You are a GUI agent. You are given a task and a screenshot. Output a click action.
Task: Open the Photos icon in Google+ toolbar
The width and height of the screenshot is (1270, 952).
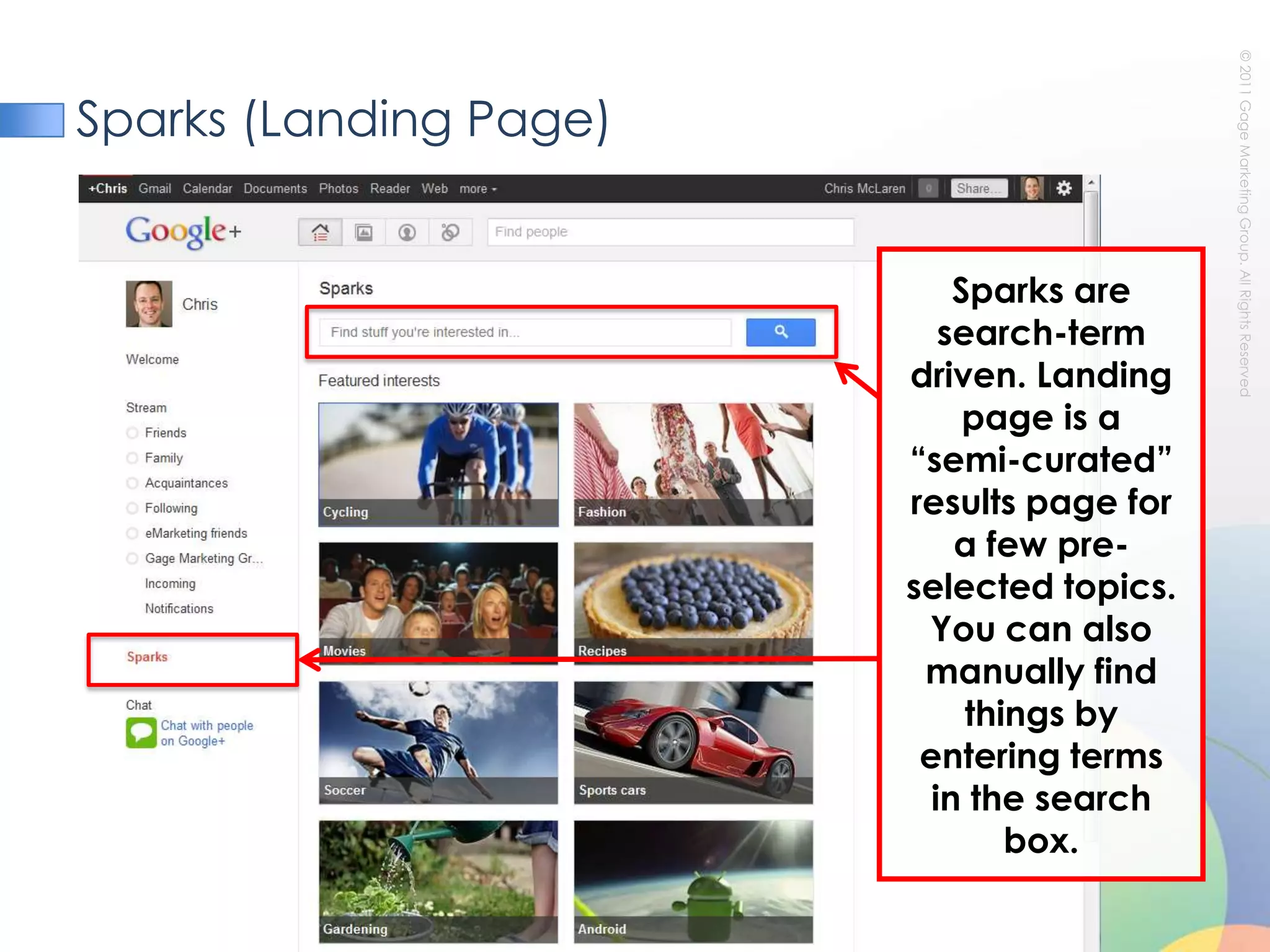click(x=363, y=232)
